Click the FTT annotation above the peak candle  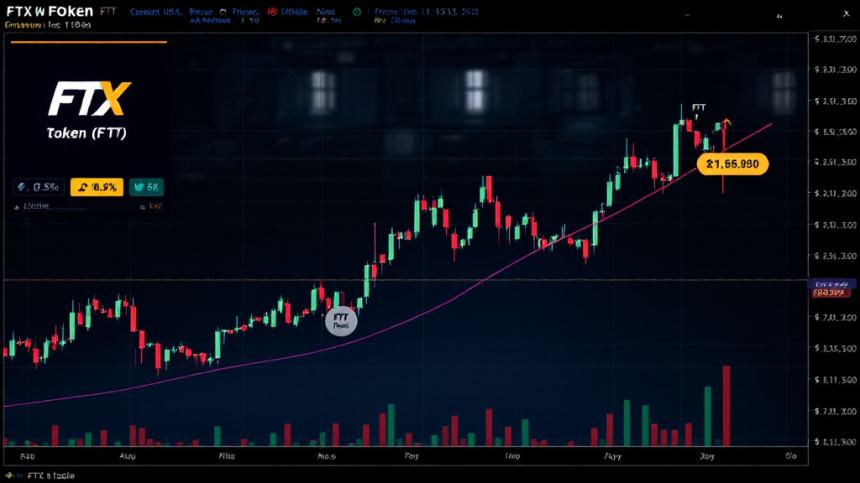tap(699, 107)
